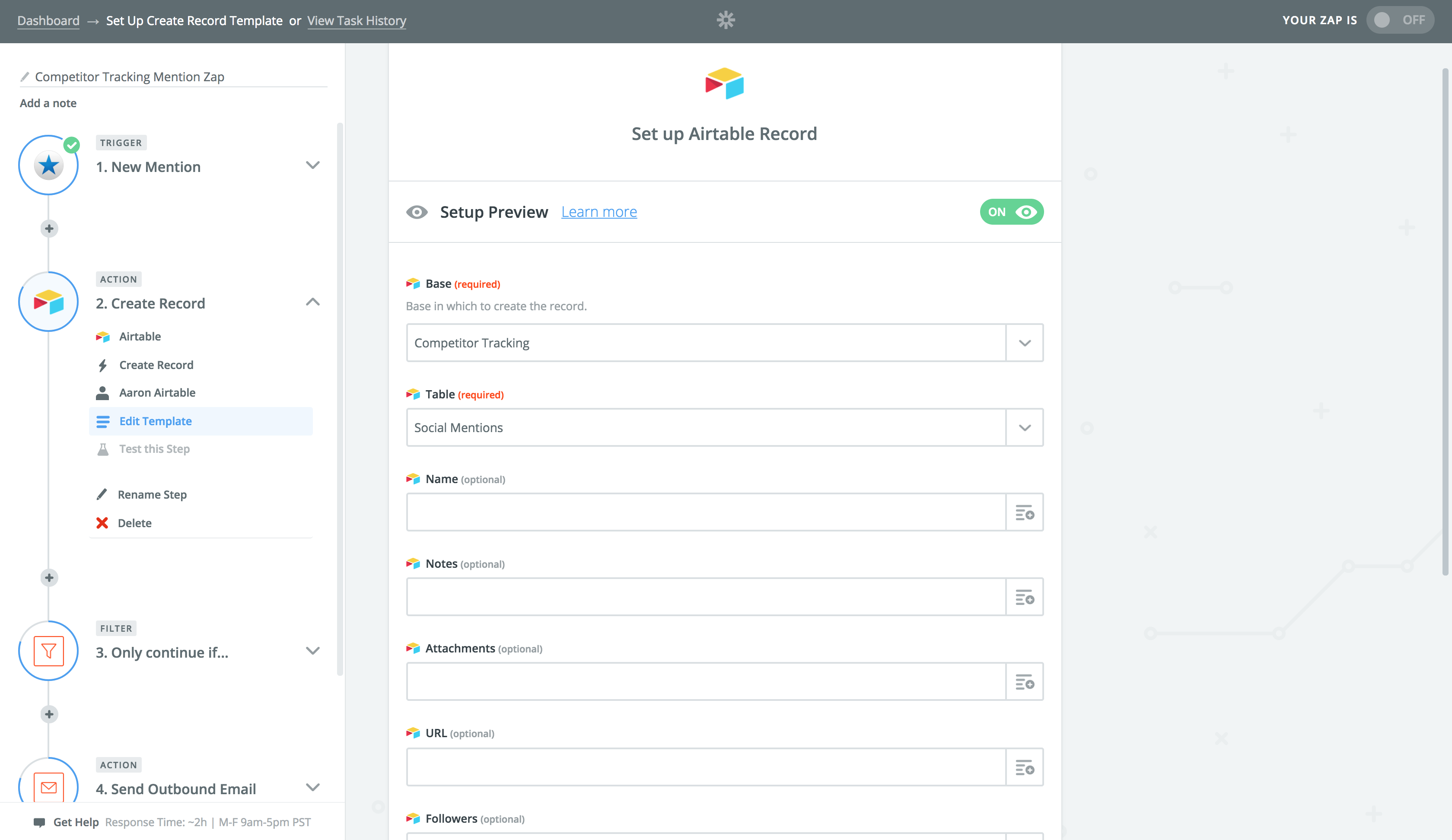Open Learn more link
This screenshot has width=1452, height=840.
(x=599, y=212)
